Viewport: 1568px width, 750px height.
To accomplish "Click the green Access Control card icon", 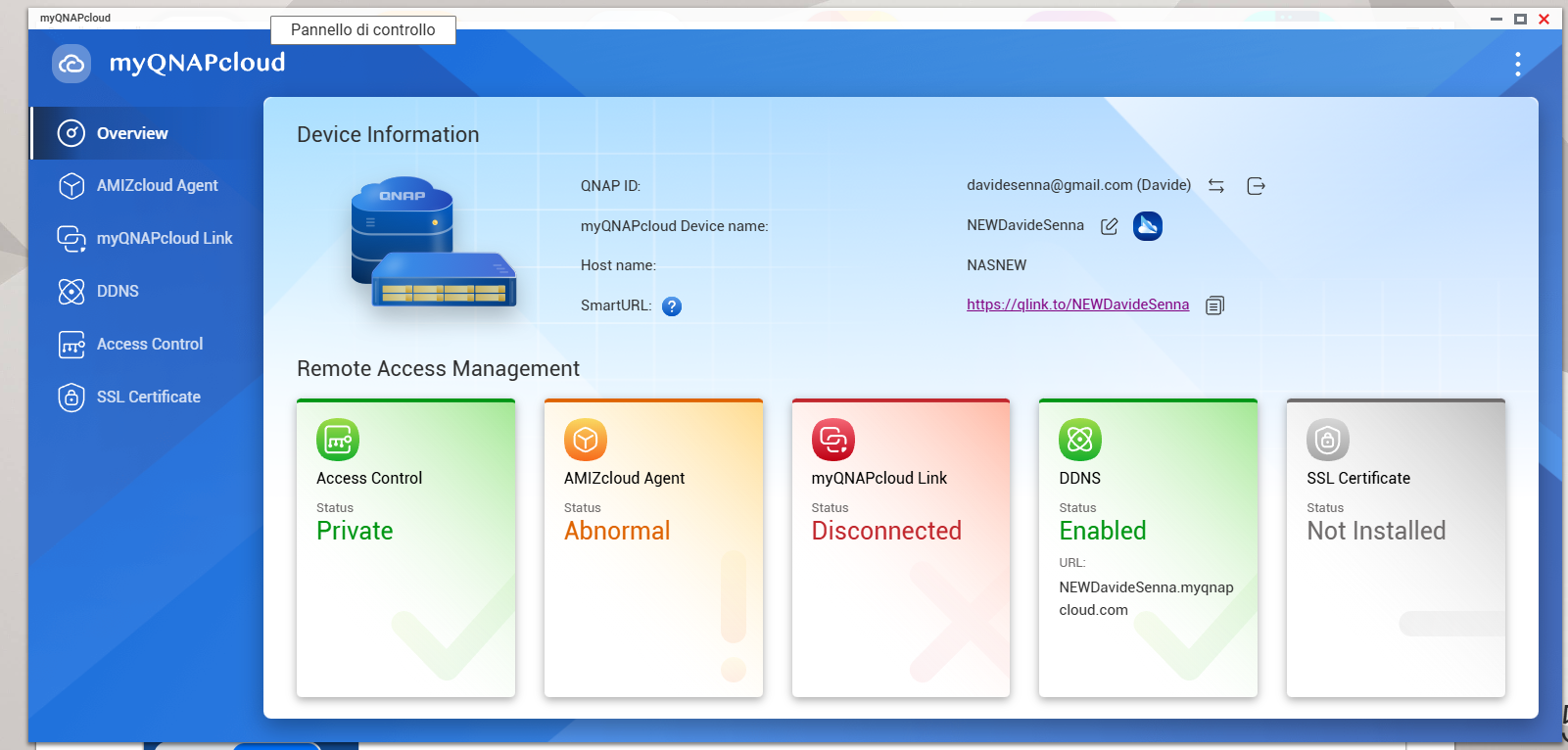I will pyautogui.click(x=338, y=441).
